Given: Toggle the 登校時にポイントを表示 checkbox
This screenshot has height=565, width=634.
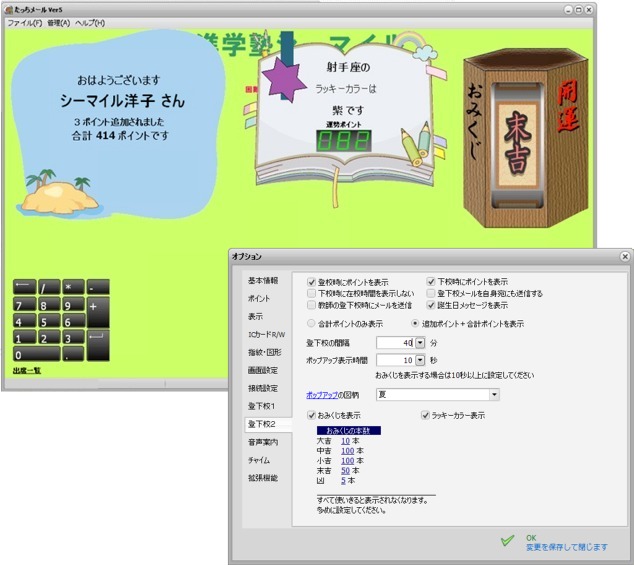Looking at the screenshot, I should pos(312,282).
